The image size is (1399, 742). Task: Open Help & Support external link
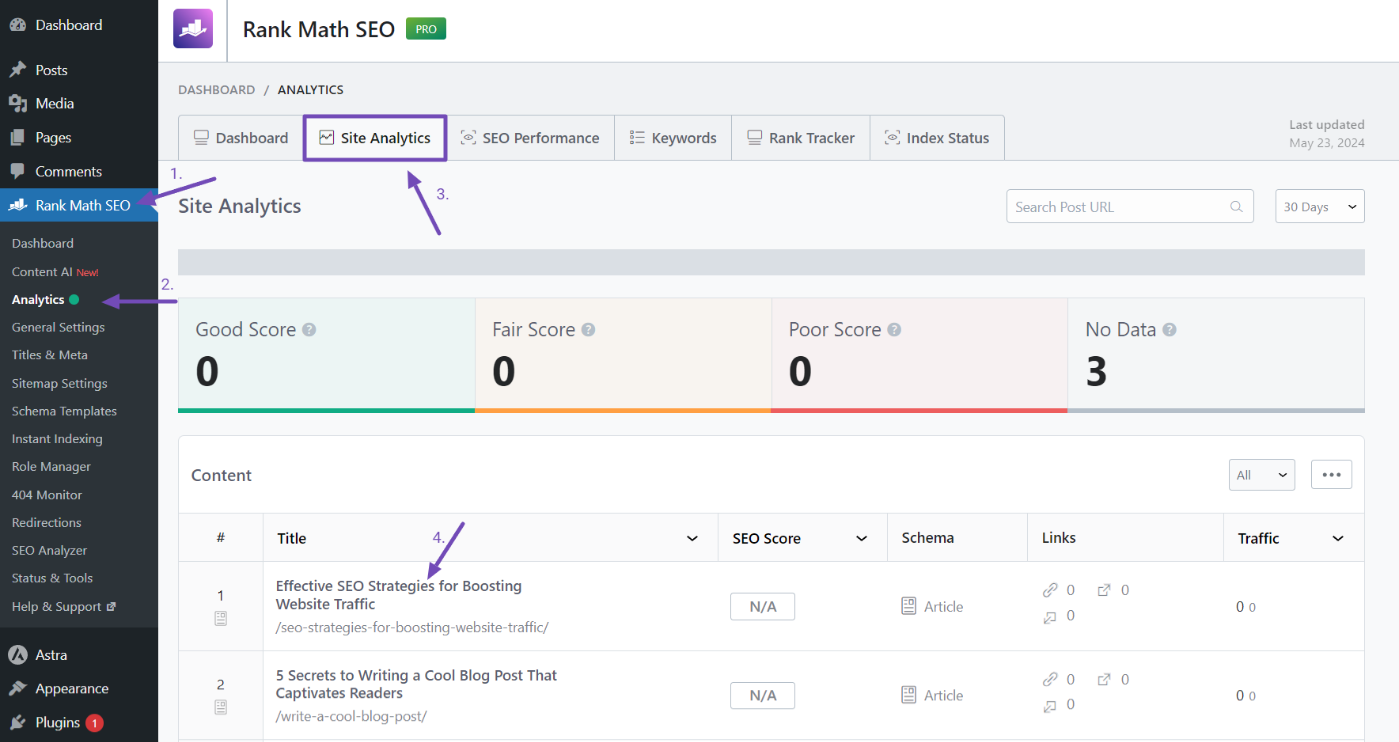[x=64, y=606]
